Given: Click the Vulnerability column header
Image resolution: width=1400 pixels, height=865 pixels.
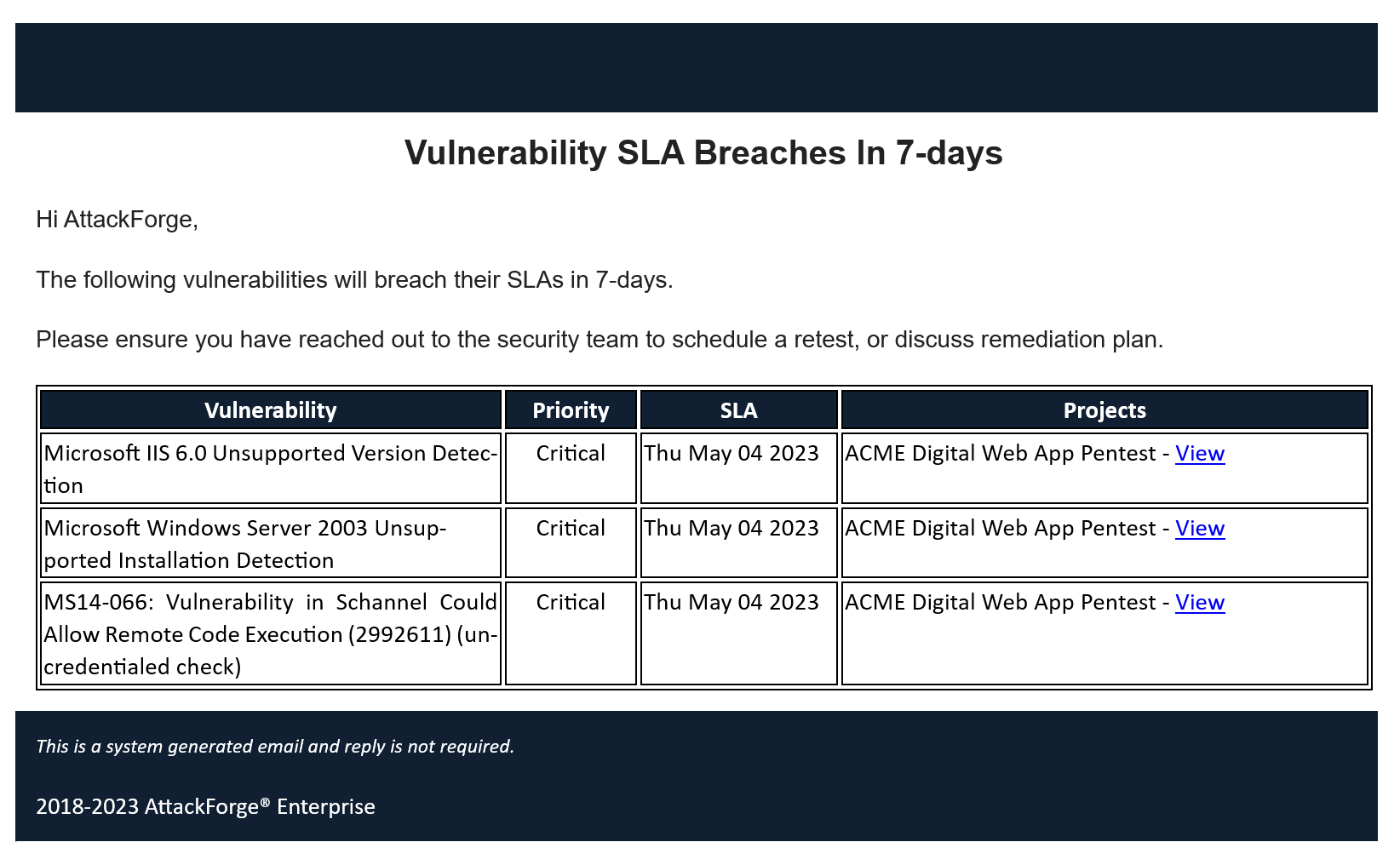Looking at the screenshot, I should pos(270,410).
